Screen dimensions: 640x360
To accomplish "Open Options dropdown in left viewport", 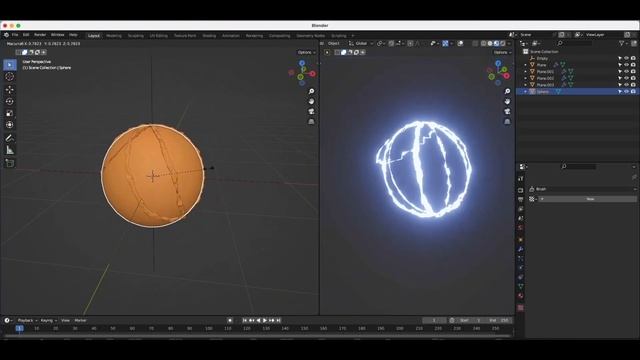I will [307, 52].
